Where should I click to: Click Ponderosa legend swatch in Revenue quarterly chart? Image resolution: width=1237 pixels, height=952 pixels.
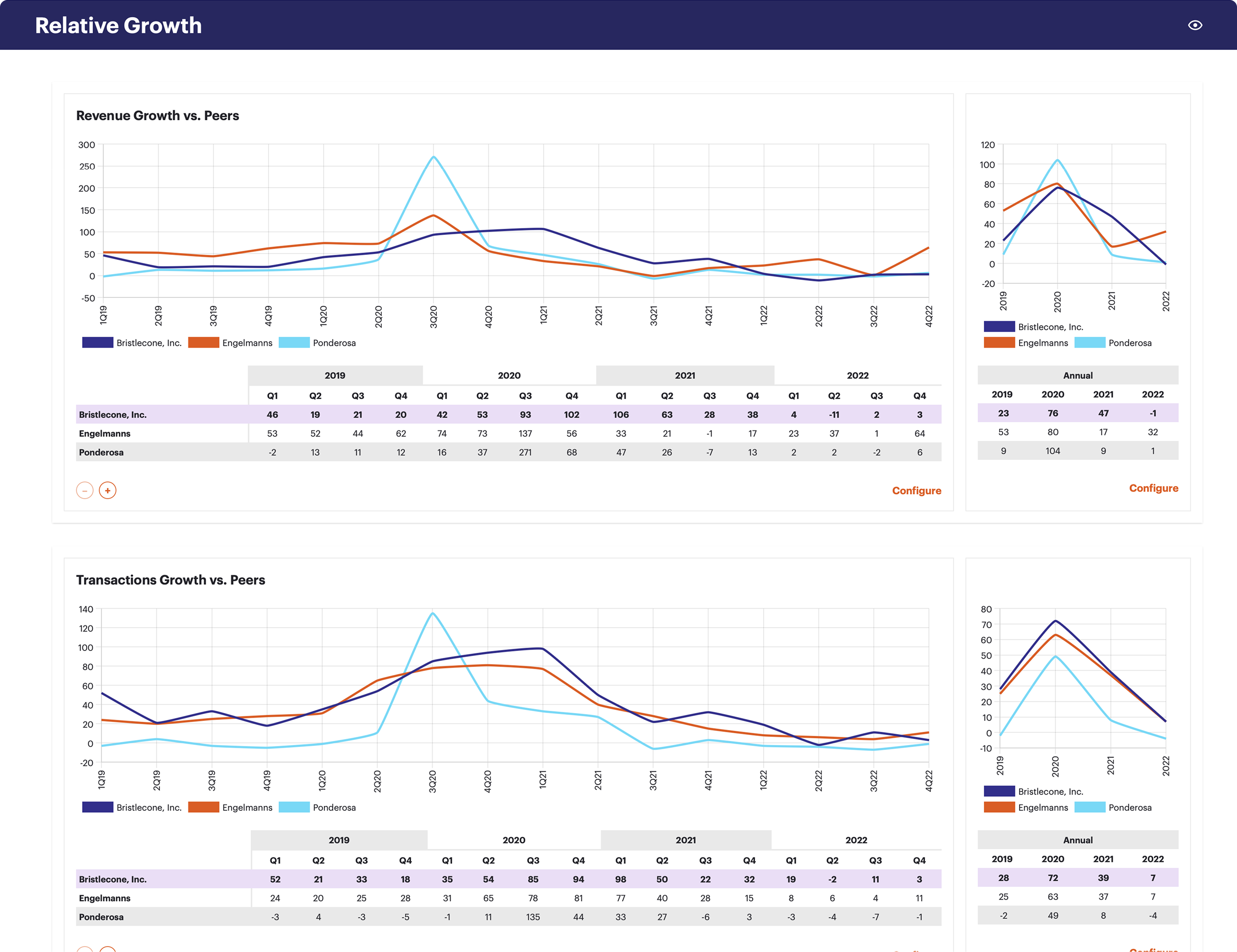click(x=294, y=343)
